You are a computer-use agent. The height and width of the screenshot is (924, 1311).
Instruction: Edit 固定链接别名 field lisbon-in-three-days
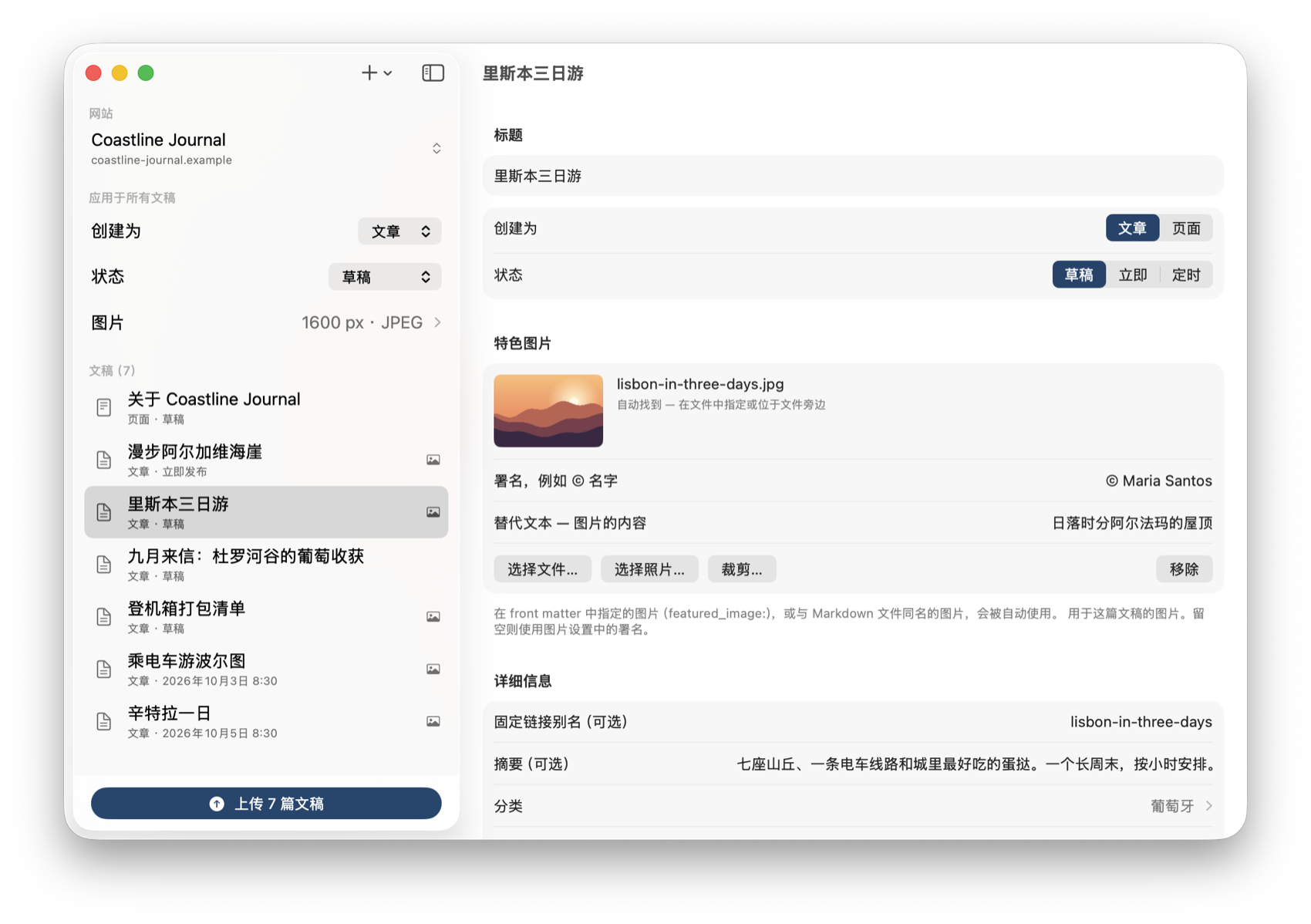[x=853, y=722]
